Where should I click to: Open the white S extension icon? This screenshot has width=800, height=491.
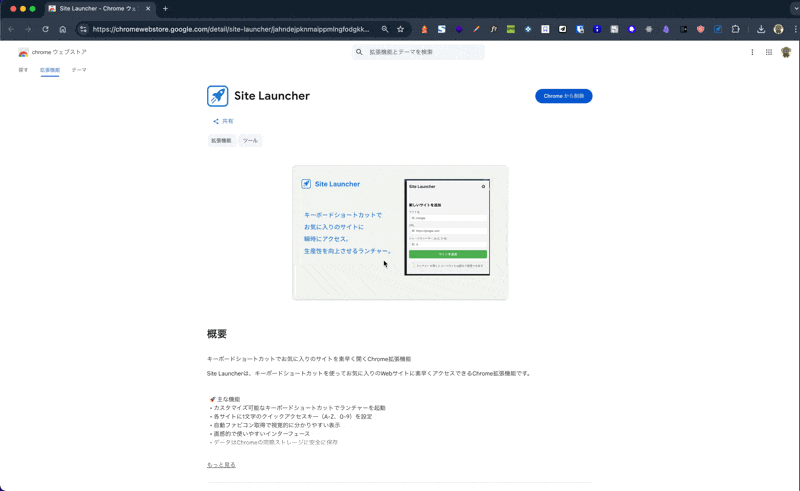(x=441, y=29)
